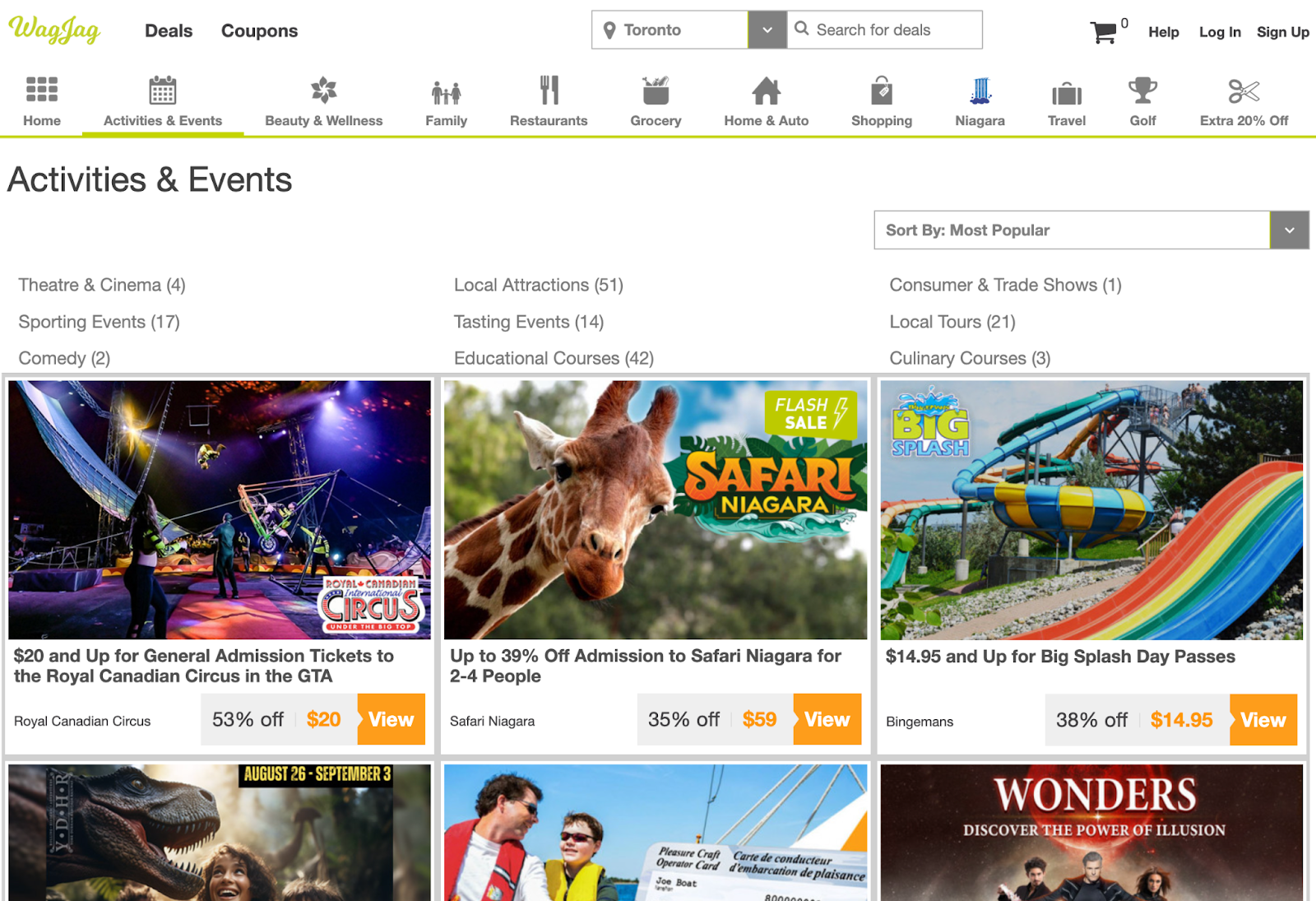Click the location pin icon beside Toronto
The width and height of the screenshot is (1316, 901).
click(609, 30)
